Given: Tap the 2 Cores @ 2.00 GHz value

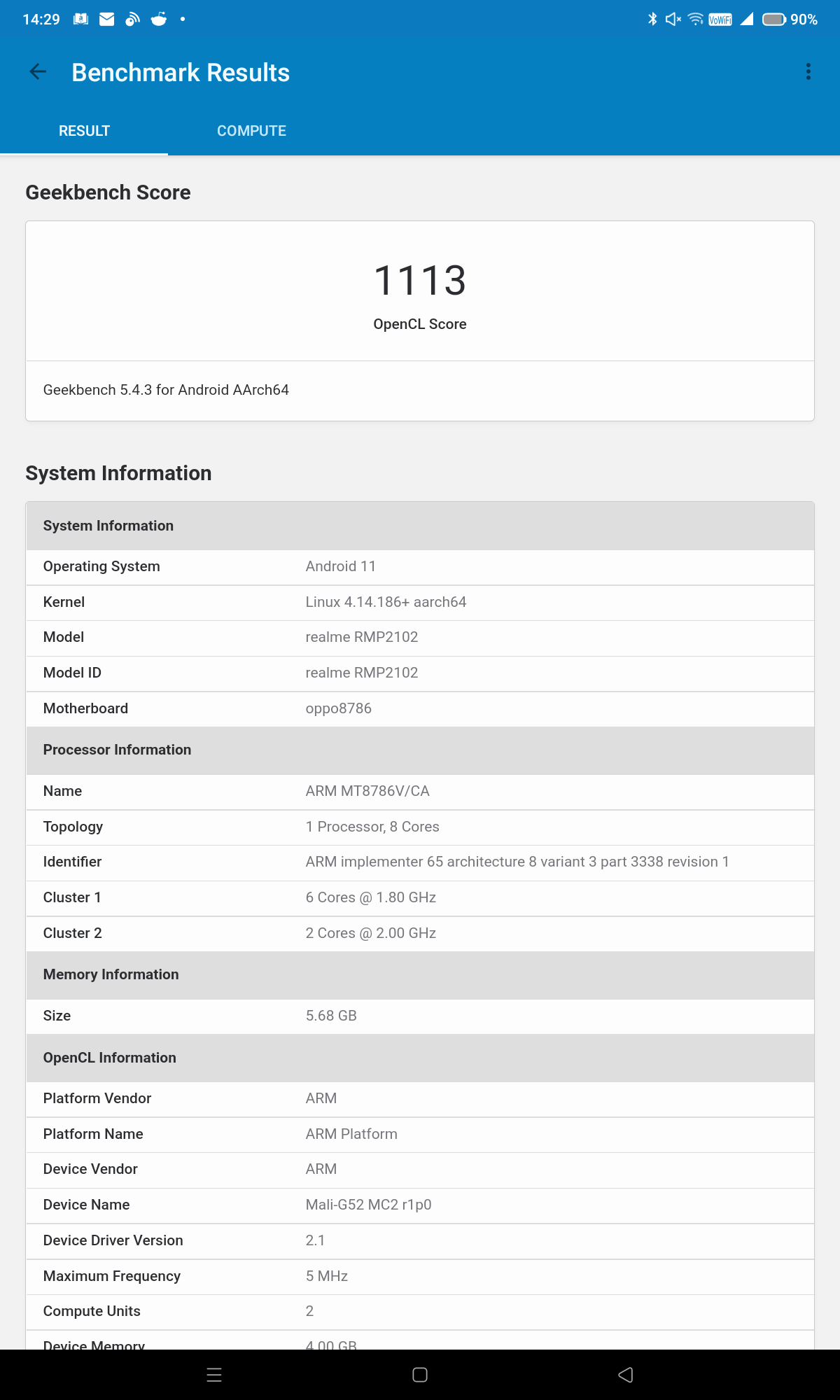Looking at the screenshot, I should click(x=371, y=933).
